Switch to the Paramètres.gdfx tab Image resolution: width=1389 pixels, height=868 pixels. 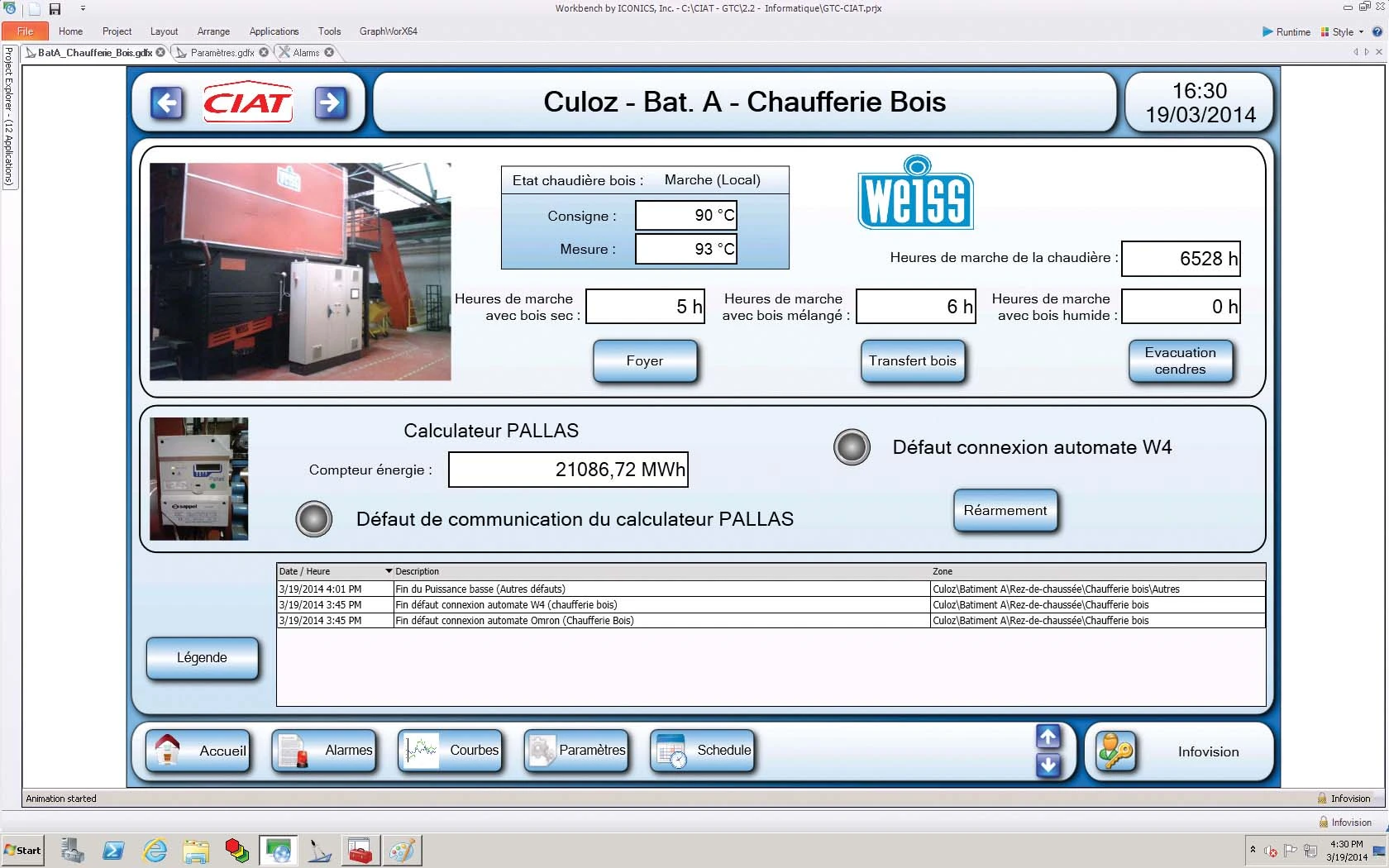(x=222, y=53)
